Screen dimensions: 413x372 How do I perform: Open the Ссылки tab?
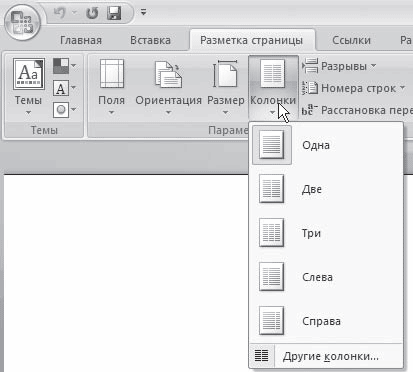[351, 40]
